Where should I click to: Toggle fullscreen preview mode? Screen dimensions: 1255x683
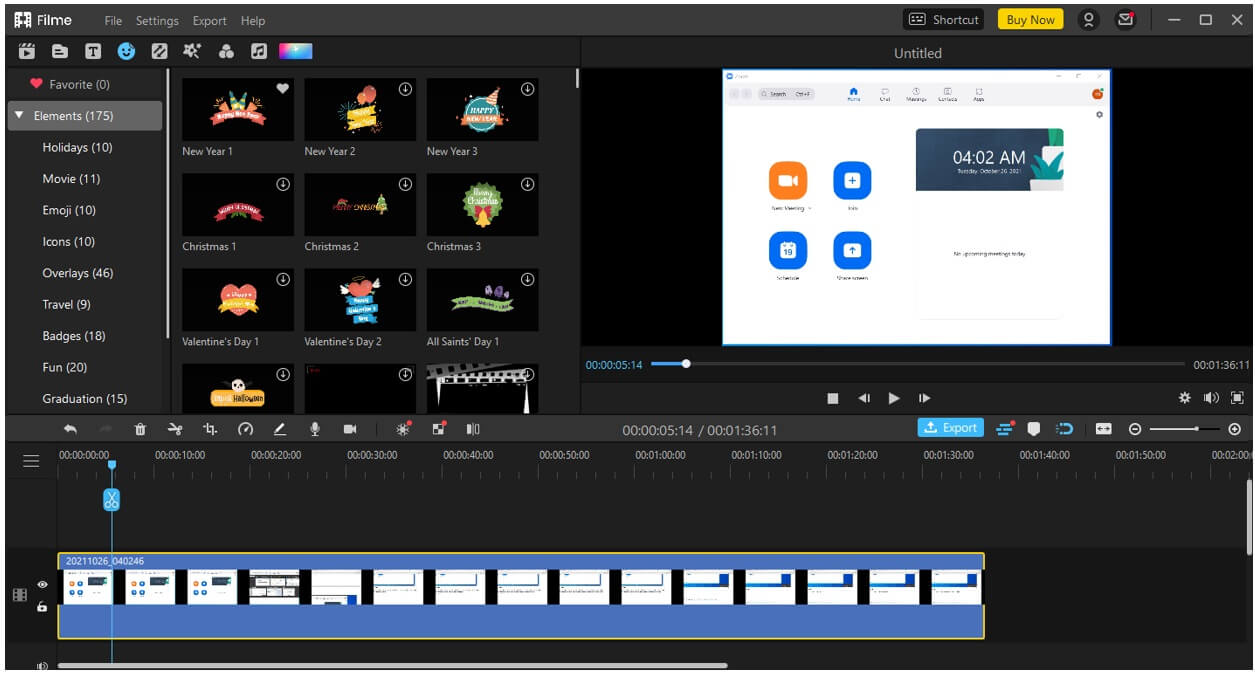coord(1237,398)
